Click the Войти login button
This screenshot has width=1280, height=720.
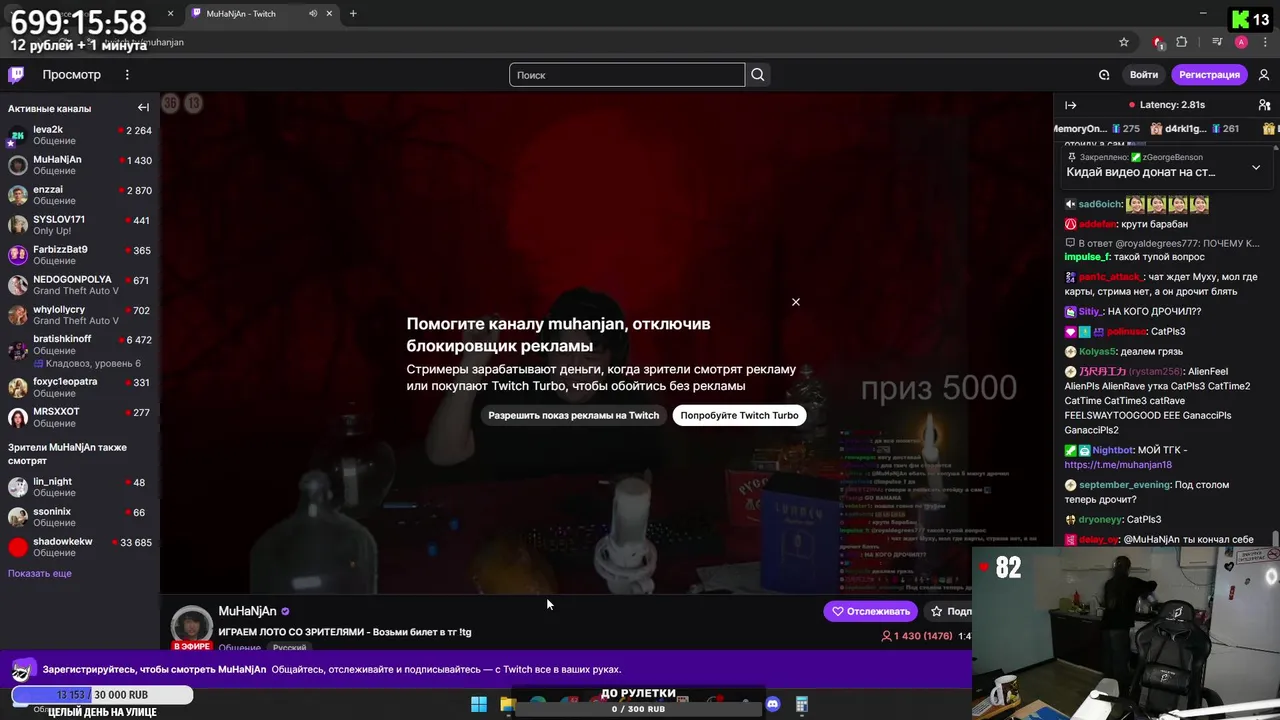tap(1144, 75)
